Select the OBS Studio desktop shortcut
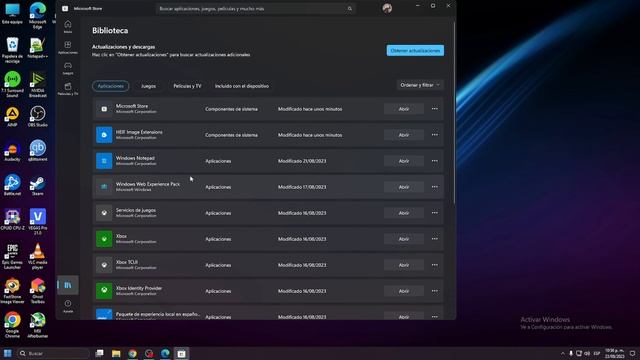 (38, 116)
